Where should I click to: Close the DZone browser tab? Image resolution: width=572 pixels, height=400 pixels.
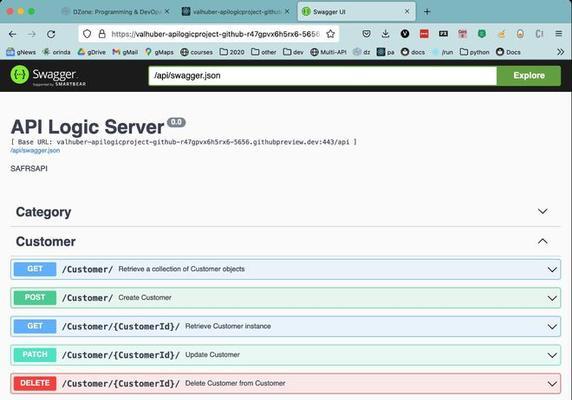click(x=167, y=12)
